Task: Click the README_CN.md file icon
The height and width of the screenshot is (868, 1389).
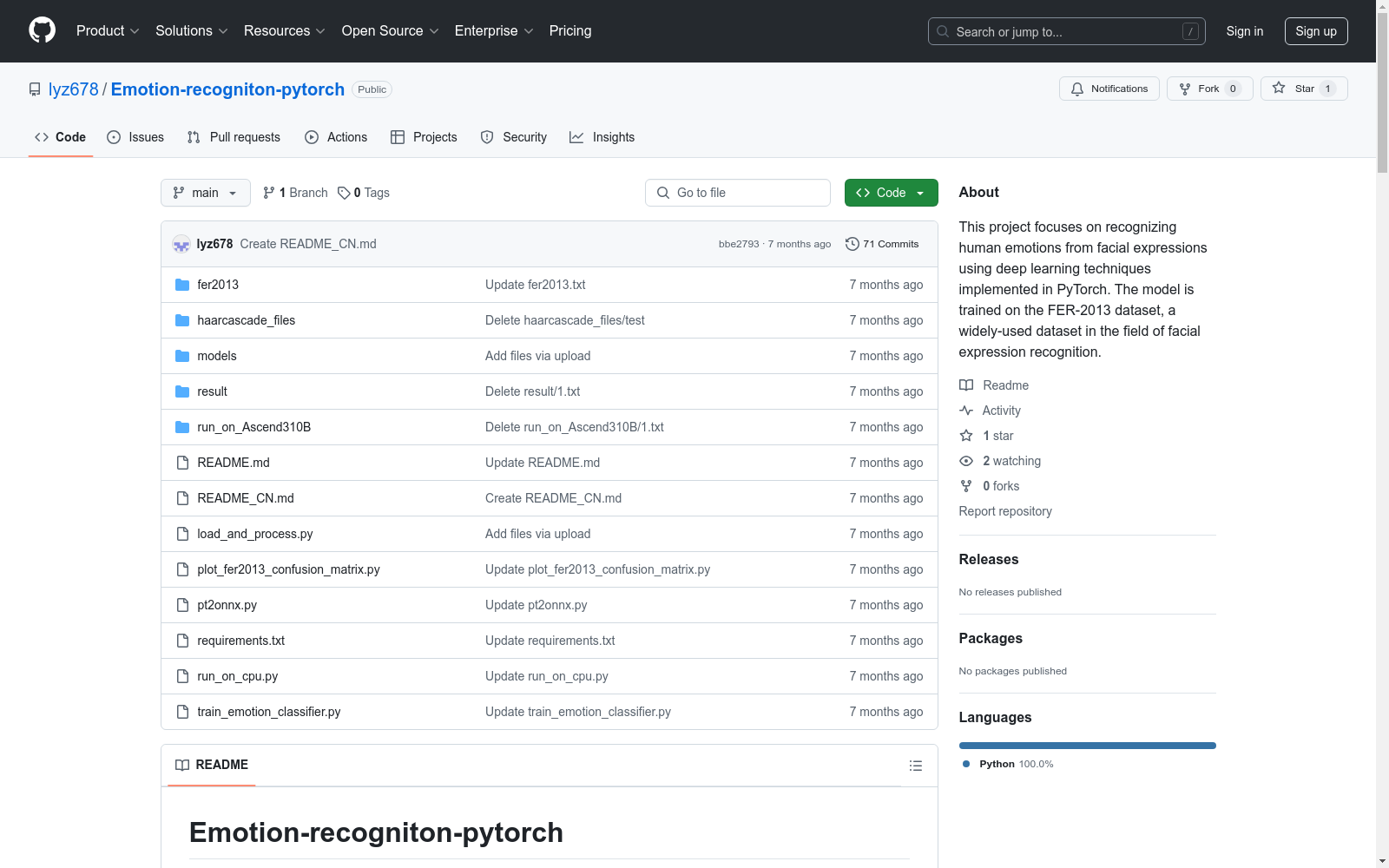Action: (182, 498)
